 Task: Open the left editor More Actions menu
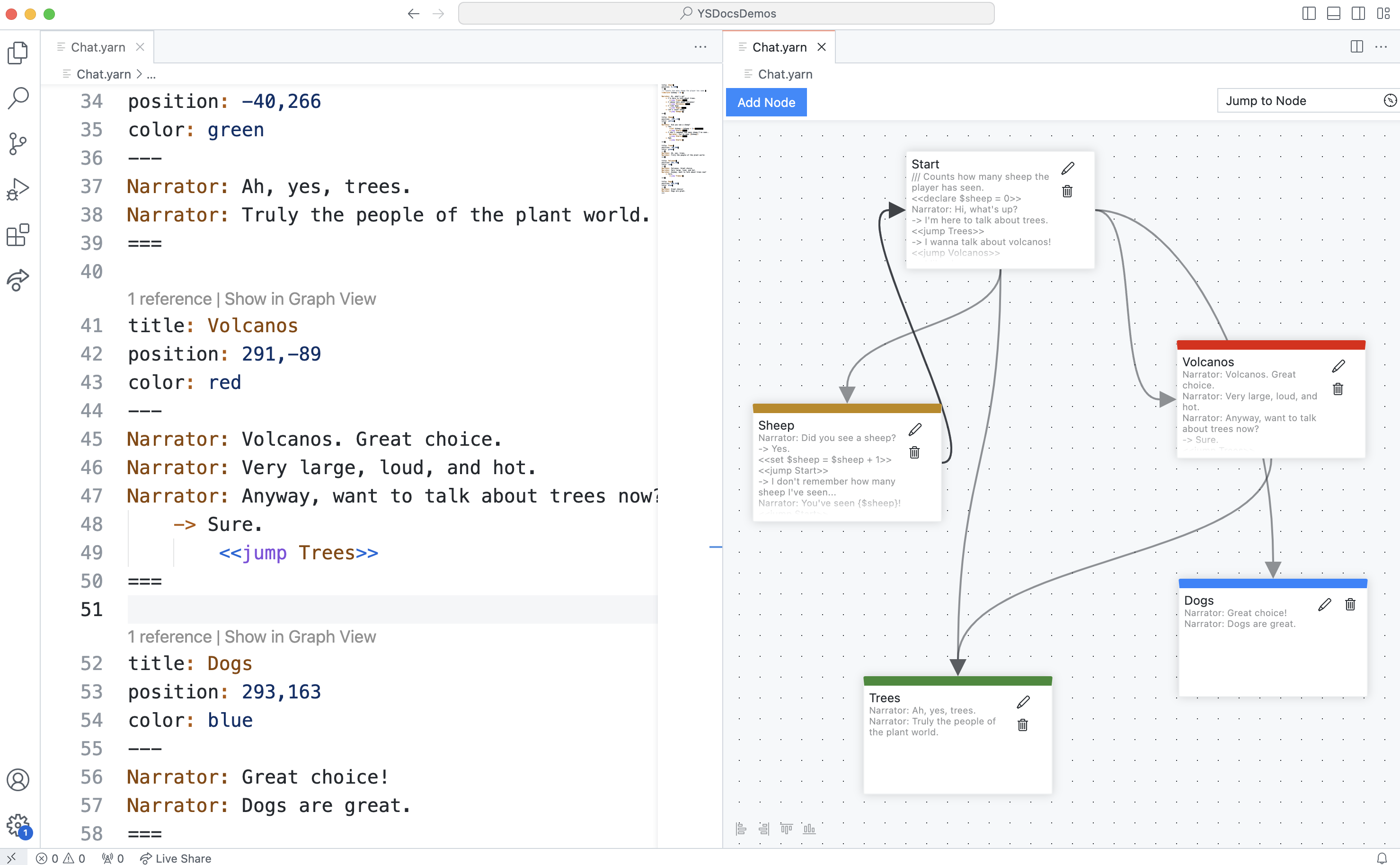click(700, 47)
